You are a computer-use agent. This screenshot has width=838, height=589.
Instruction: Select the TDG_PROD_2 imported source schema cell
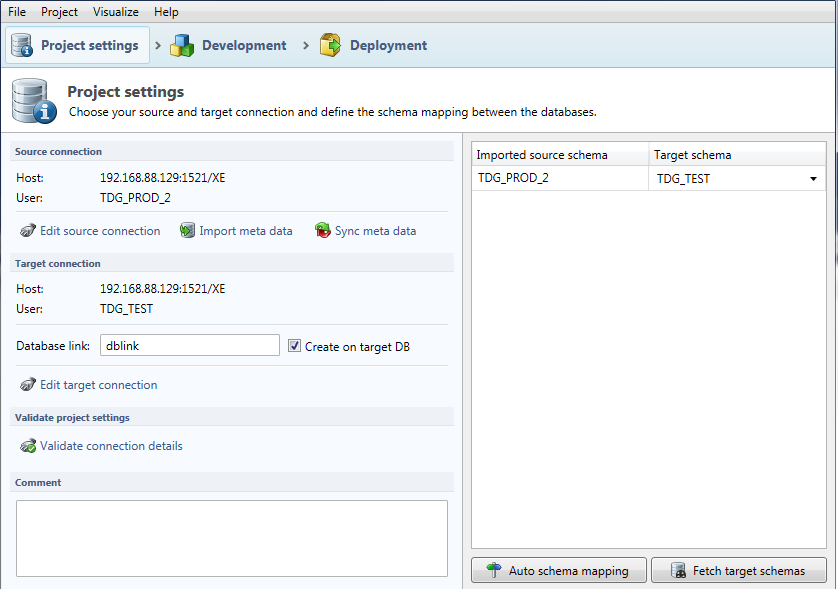tap(558, 179)
